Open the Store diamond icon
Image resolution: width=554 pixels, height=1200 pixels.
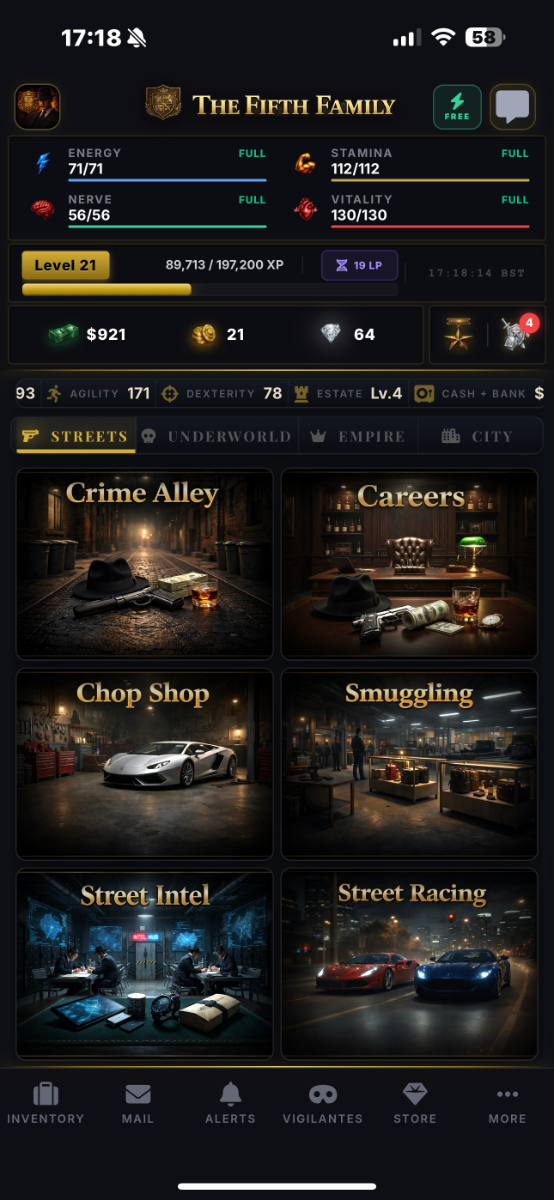414,1104
